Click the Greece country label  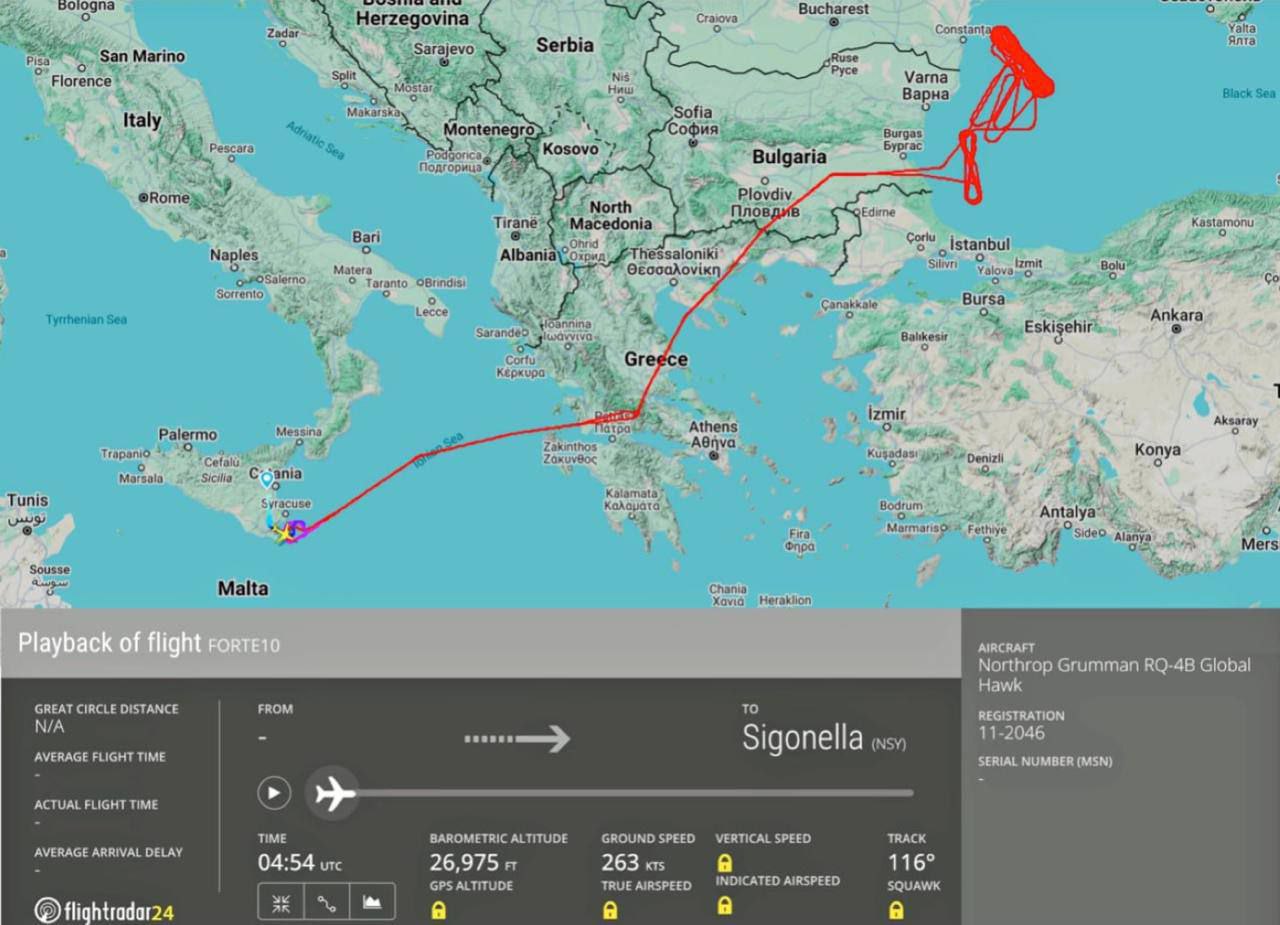point(656,359)
